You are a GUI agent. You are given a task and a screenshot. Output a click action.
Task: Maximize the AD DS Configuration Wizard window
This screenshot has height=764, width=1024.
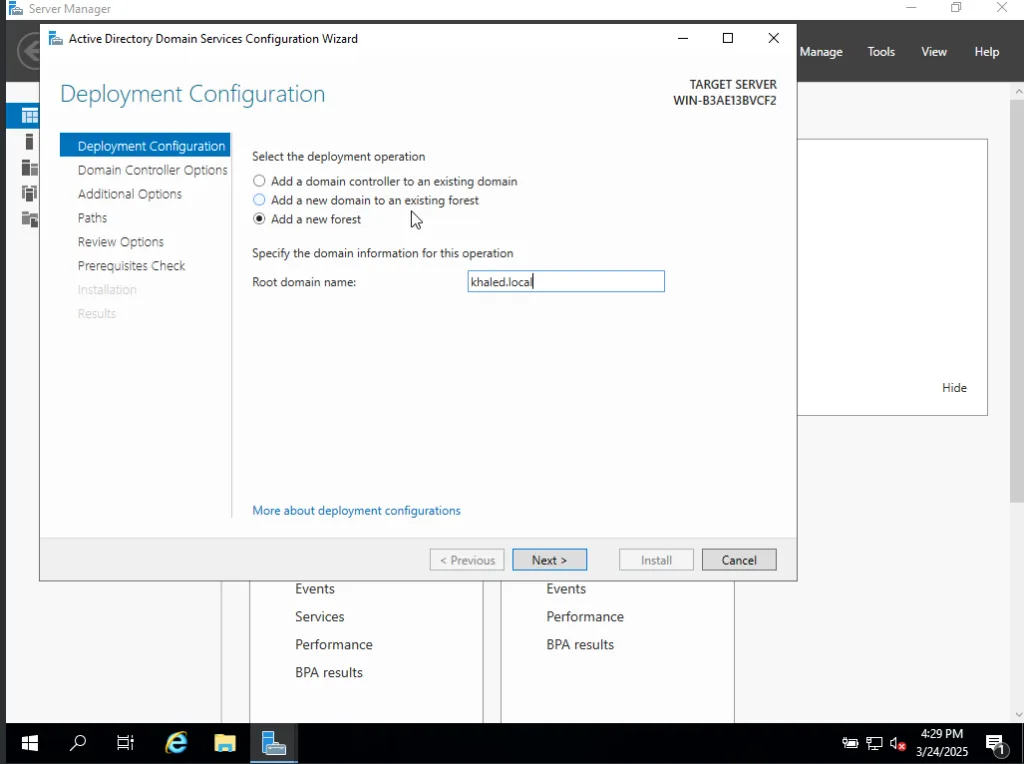tap(728, 39)
